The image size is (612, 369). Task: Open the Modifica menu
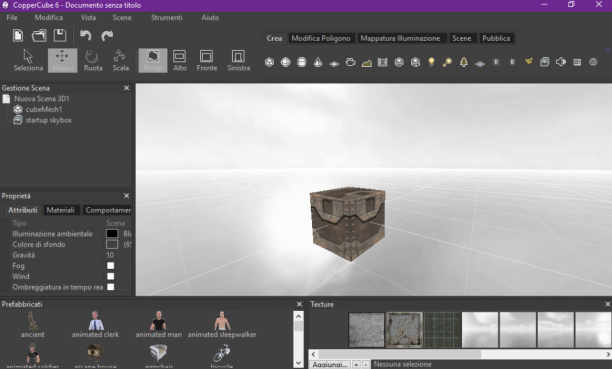(49, 18)
